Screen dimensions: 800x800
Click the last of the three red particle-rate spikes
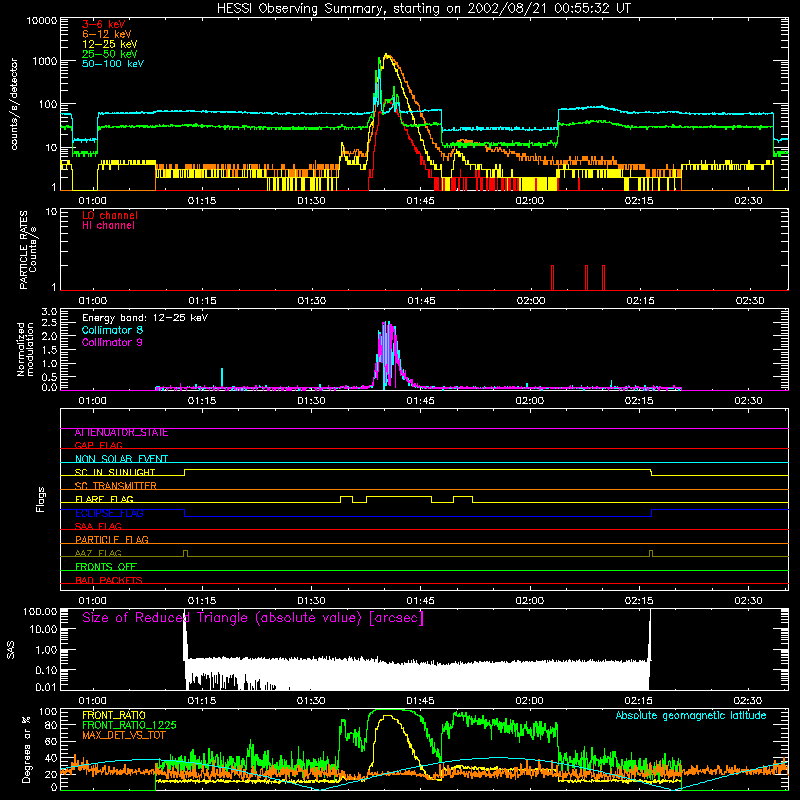[604, 278]
